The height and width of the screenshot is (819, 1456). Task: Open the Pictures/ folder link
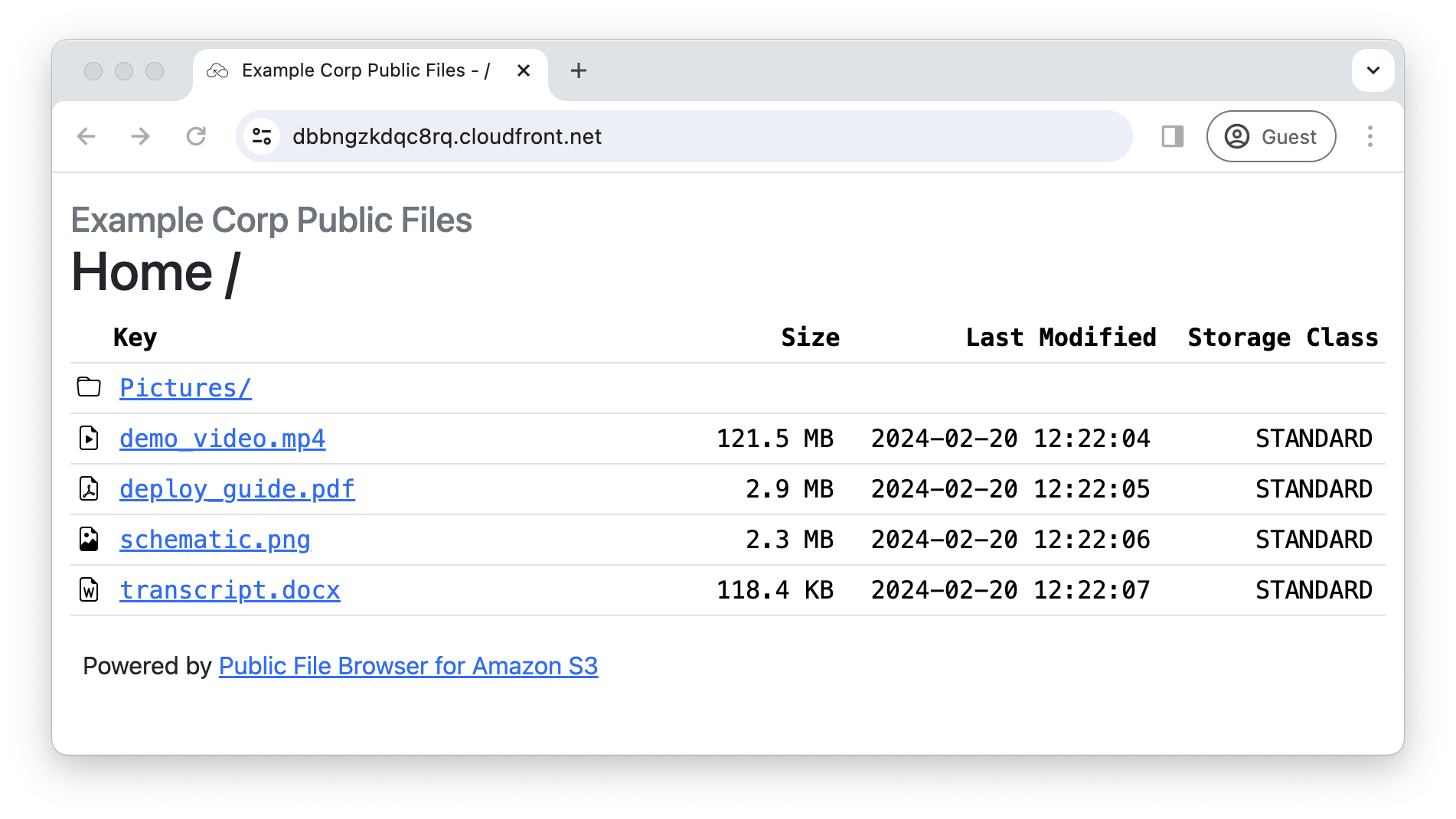click(184, 387)
